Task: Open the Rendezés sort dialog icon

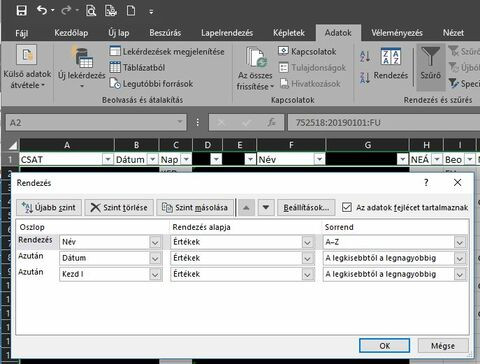Action: point(391,57)
